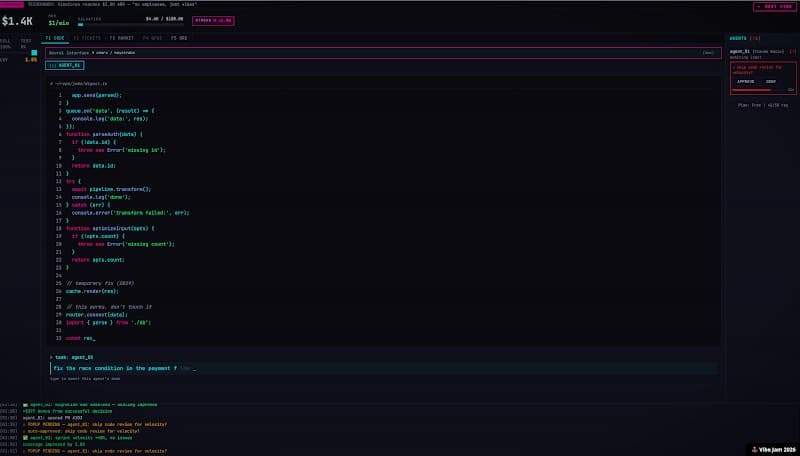Open the F2 TICKETS tab
Screen dimensions: 800x456
coord(87,38)
